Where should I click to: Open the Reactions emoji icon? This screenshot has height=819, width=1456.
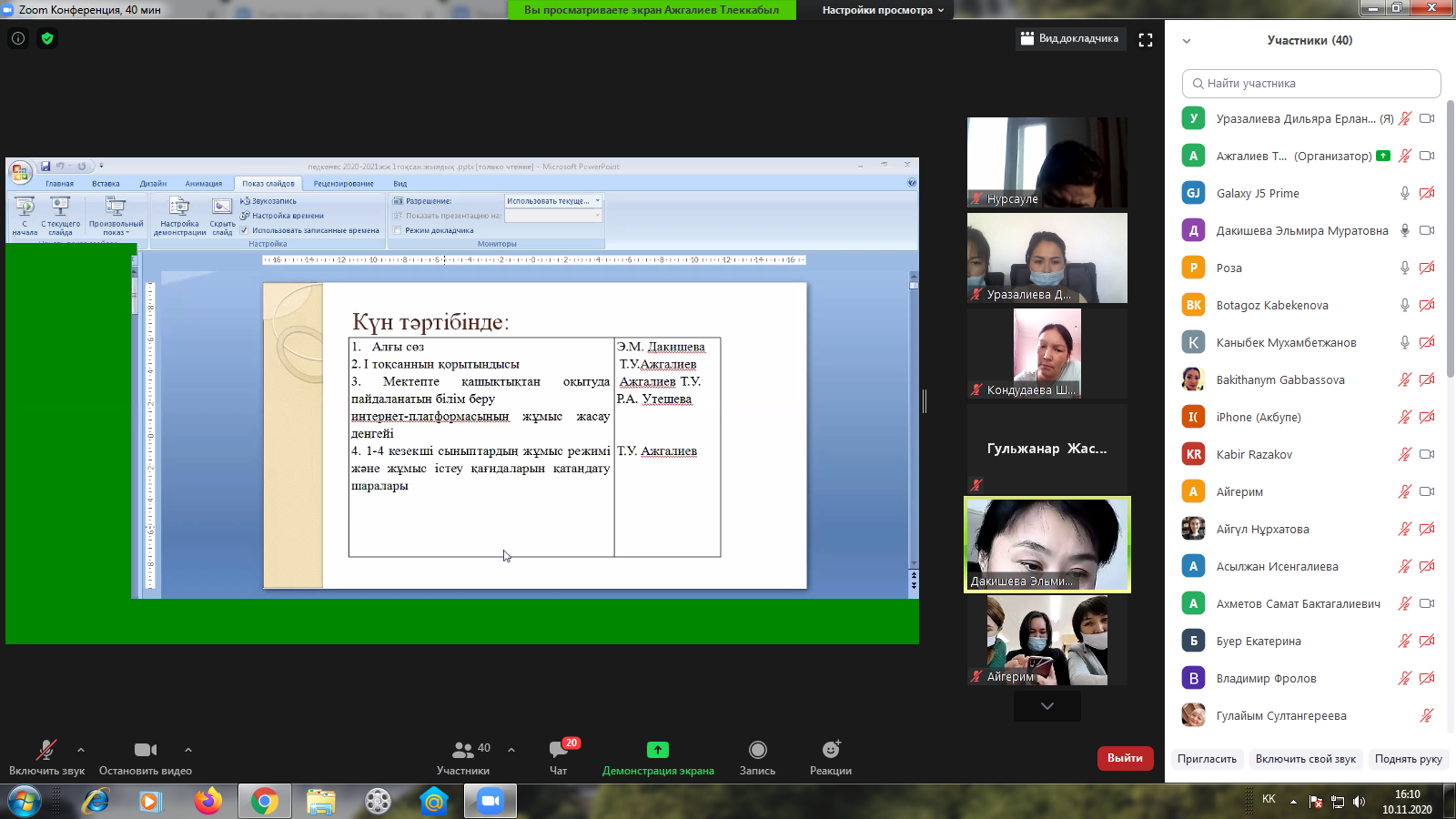pos(830,750)
